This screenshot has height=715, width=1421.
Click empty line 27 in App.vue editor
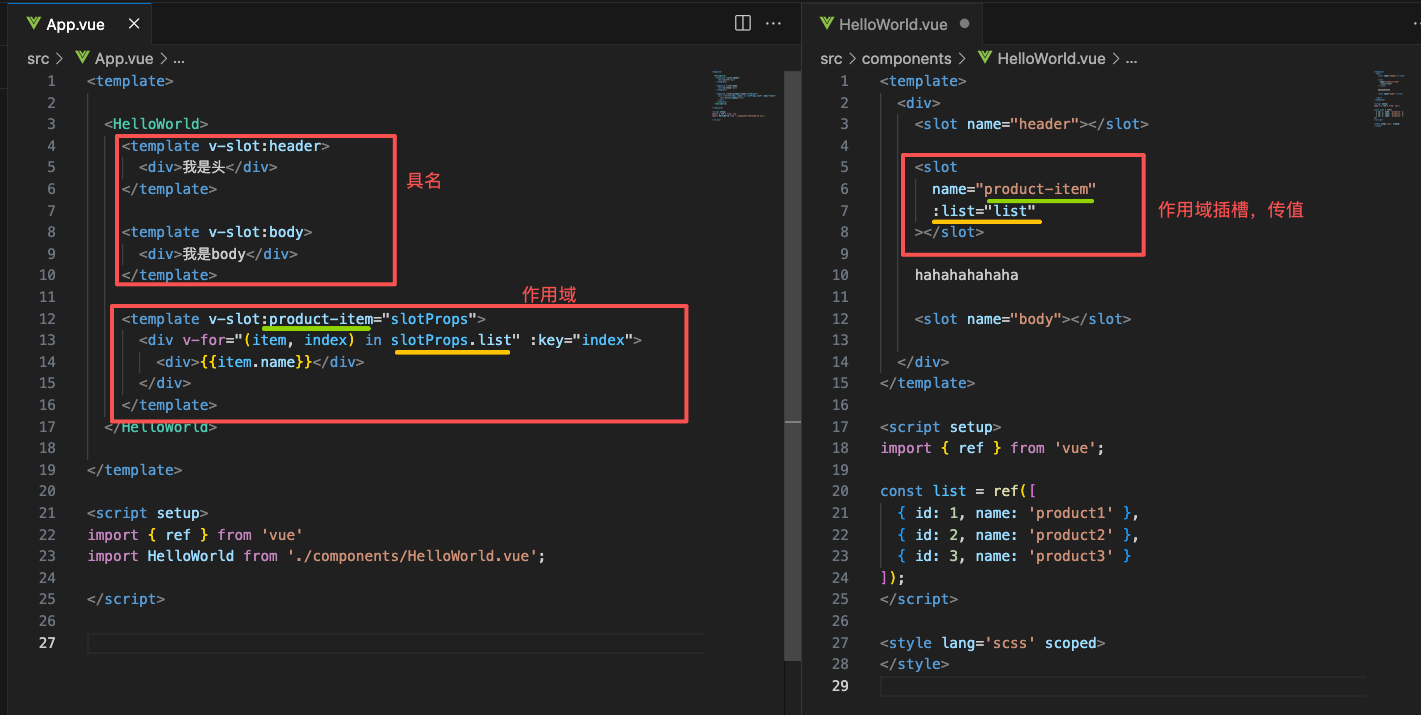pos(395,643)
